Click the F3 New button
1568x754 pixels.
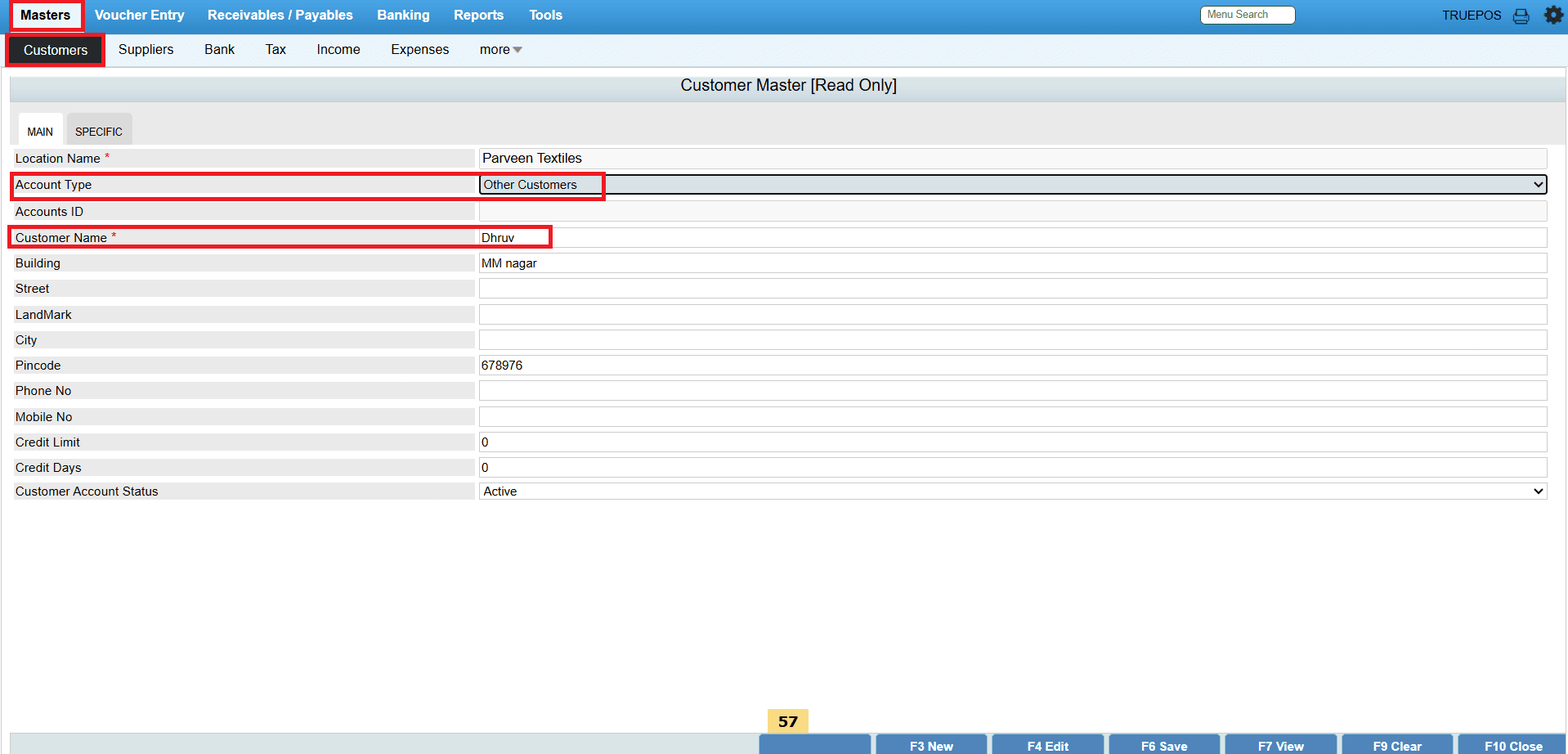point(931,745)
